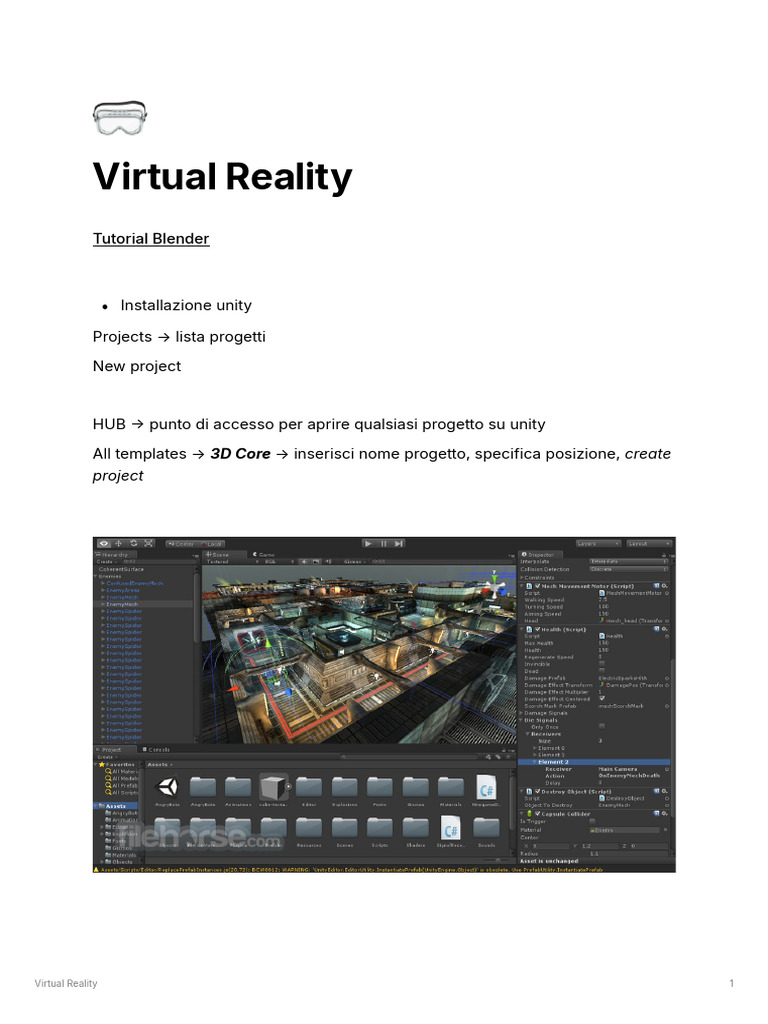Open the Tutorial Blender link
Screen dimensions: 768x1024
(151, 239)
